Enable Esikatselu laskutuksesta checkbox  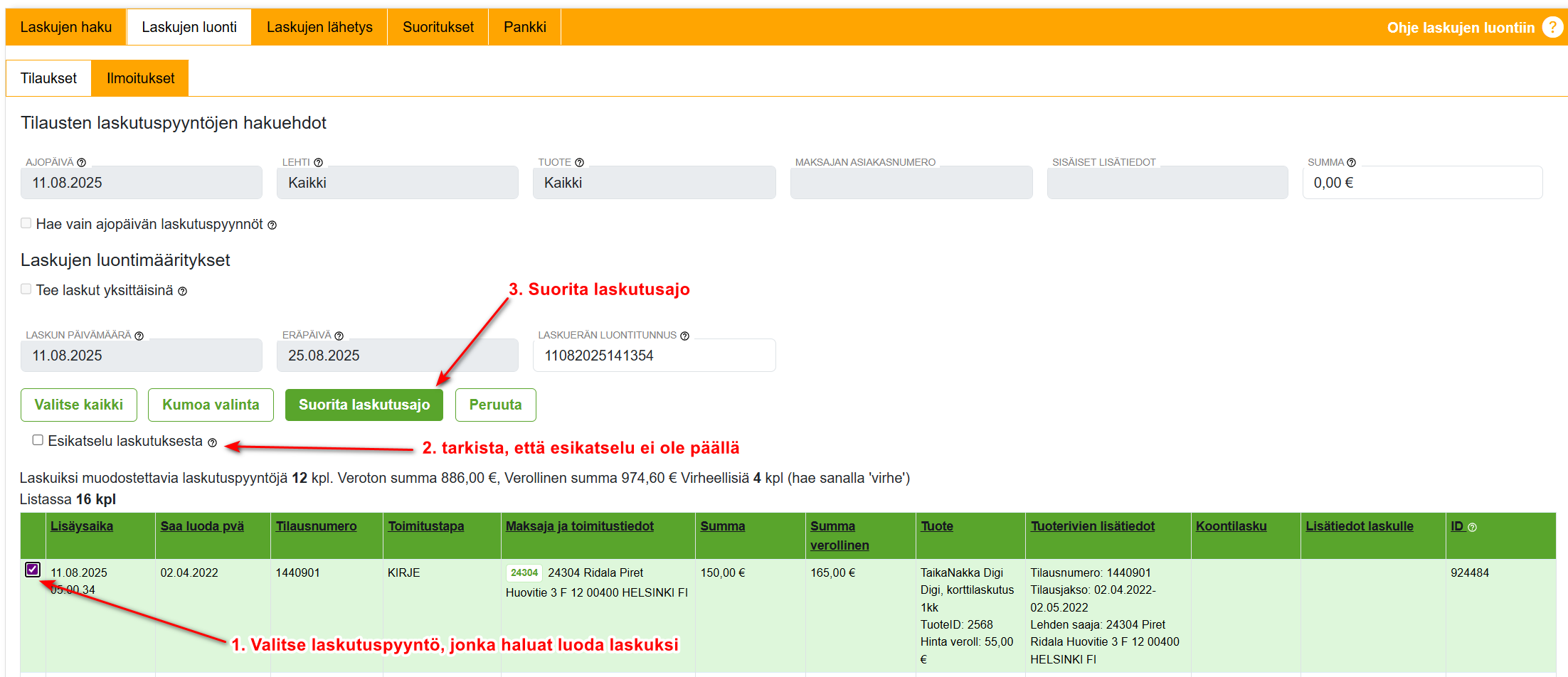point(38,440)
